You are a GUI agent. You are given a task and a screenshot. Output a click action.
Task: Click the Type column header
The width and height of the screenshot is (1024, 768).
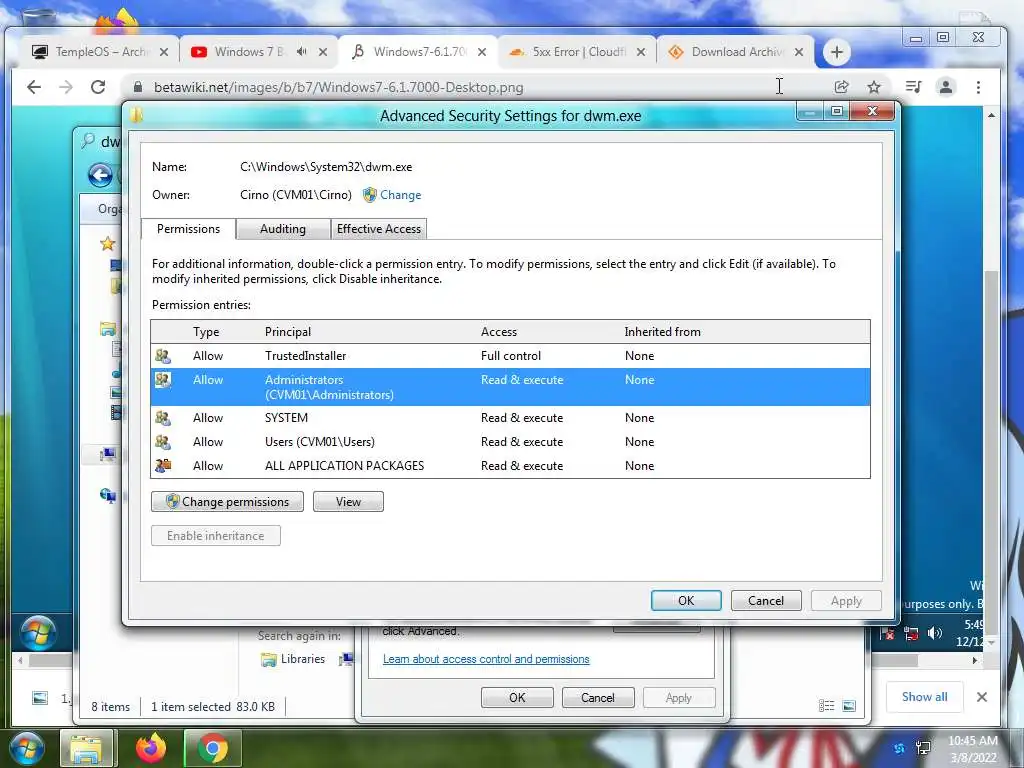click(x=206, y=332)
